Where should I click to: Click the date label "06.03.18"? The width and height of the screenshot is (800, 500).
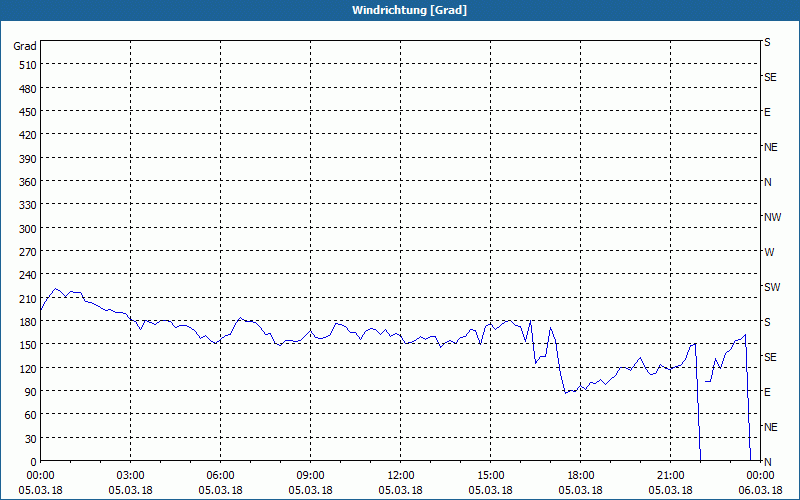[760, 490]
